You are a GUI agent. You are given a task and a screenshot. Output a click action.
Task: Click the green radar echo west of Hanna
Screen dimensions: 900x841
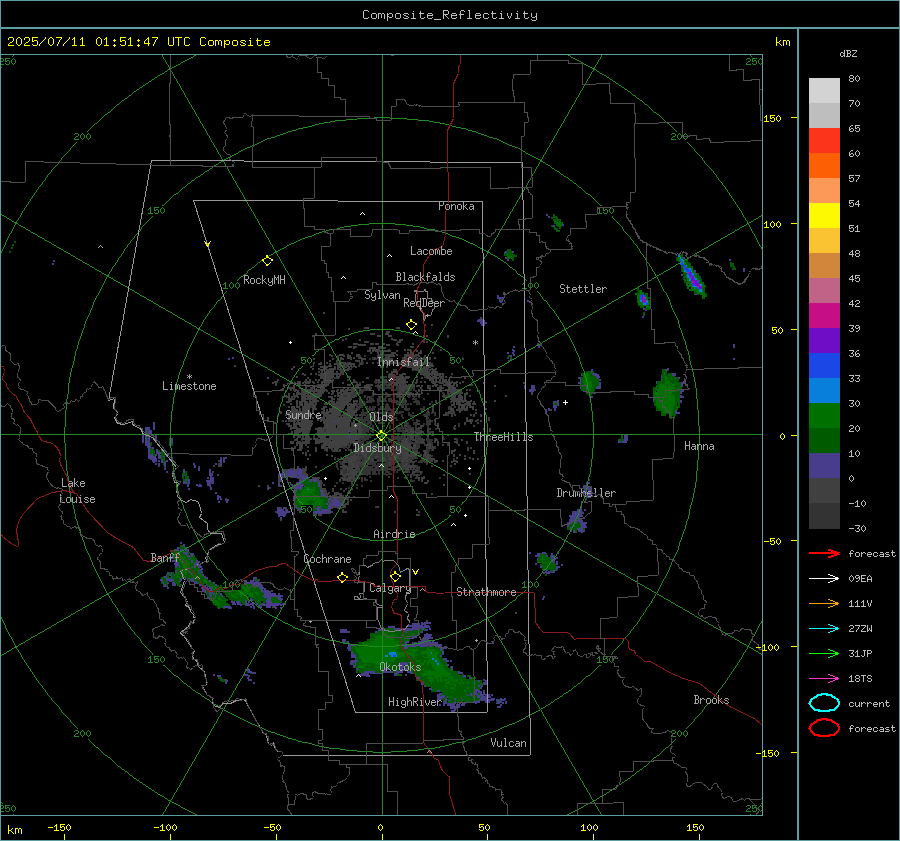(668, 393)
